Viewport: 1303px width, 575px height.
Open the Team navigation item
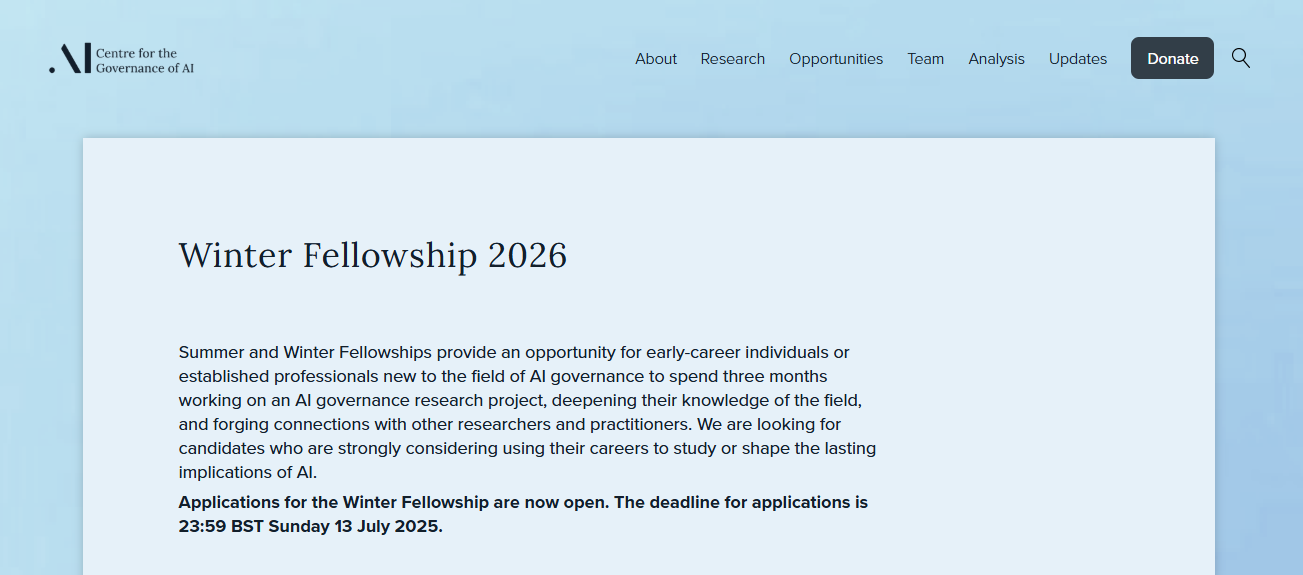click(926, 59)
